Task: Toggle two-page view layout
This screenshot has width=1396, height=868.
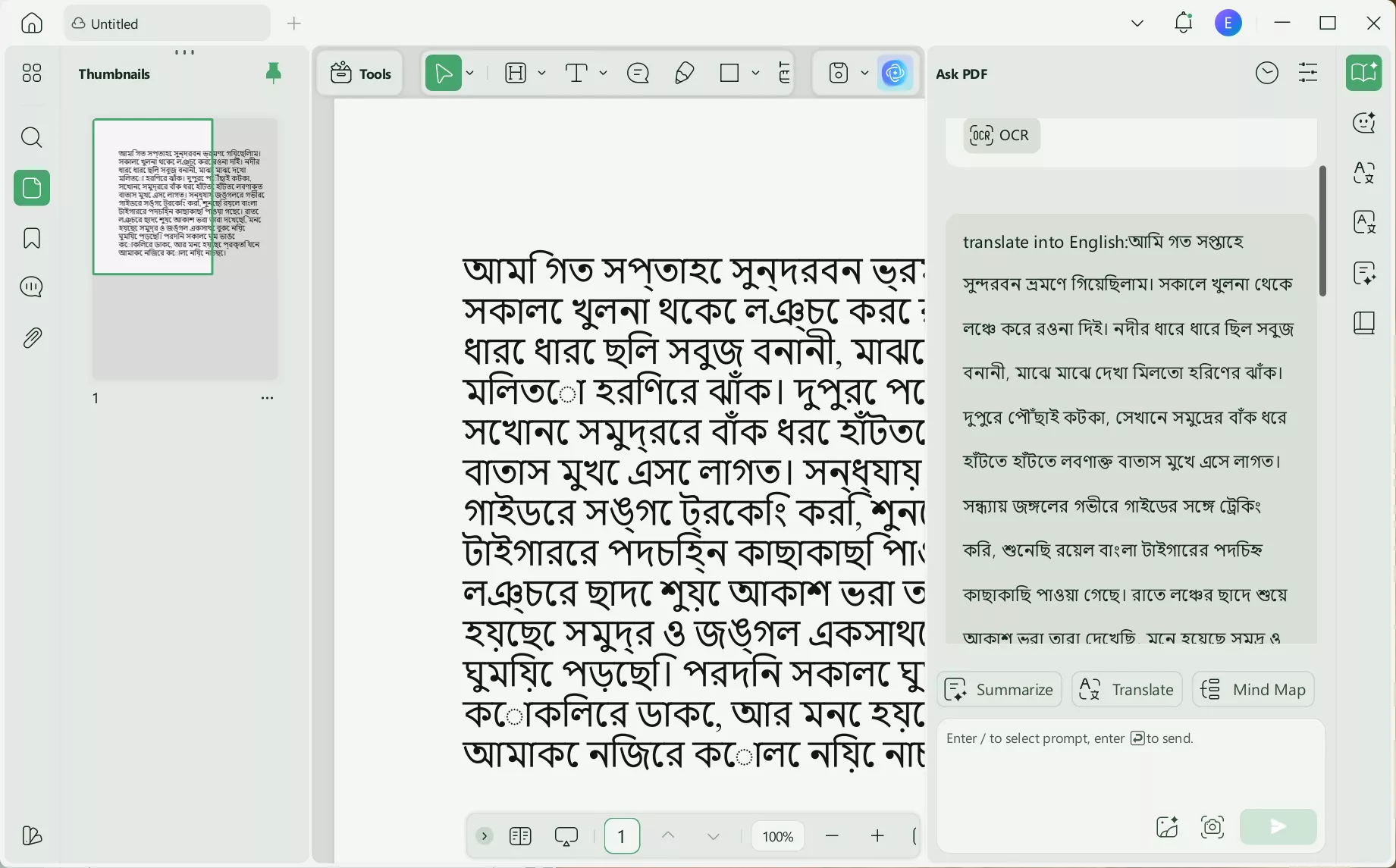Action: [x=520, y=835]
